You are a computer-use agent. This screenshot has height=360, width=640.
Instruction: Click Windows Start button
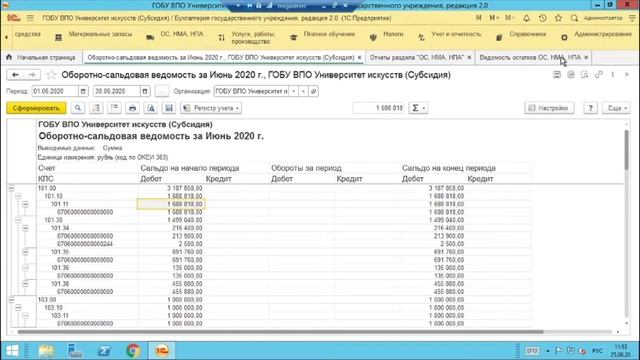tap(12, 351)
